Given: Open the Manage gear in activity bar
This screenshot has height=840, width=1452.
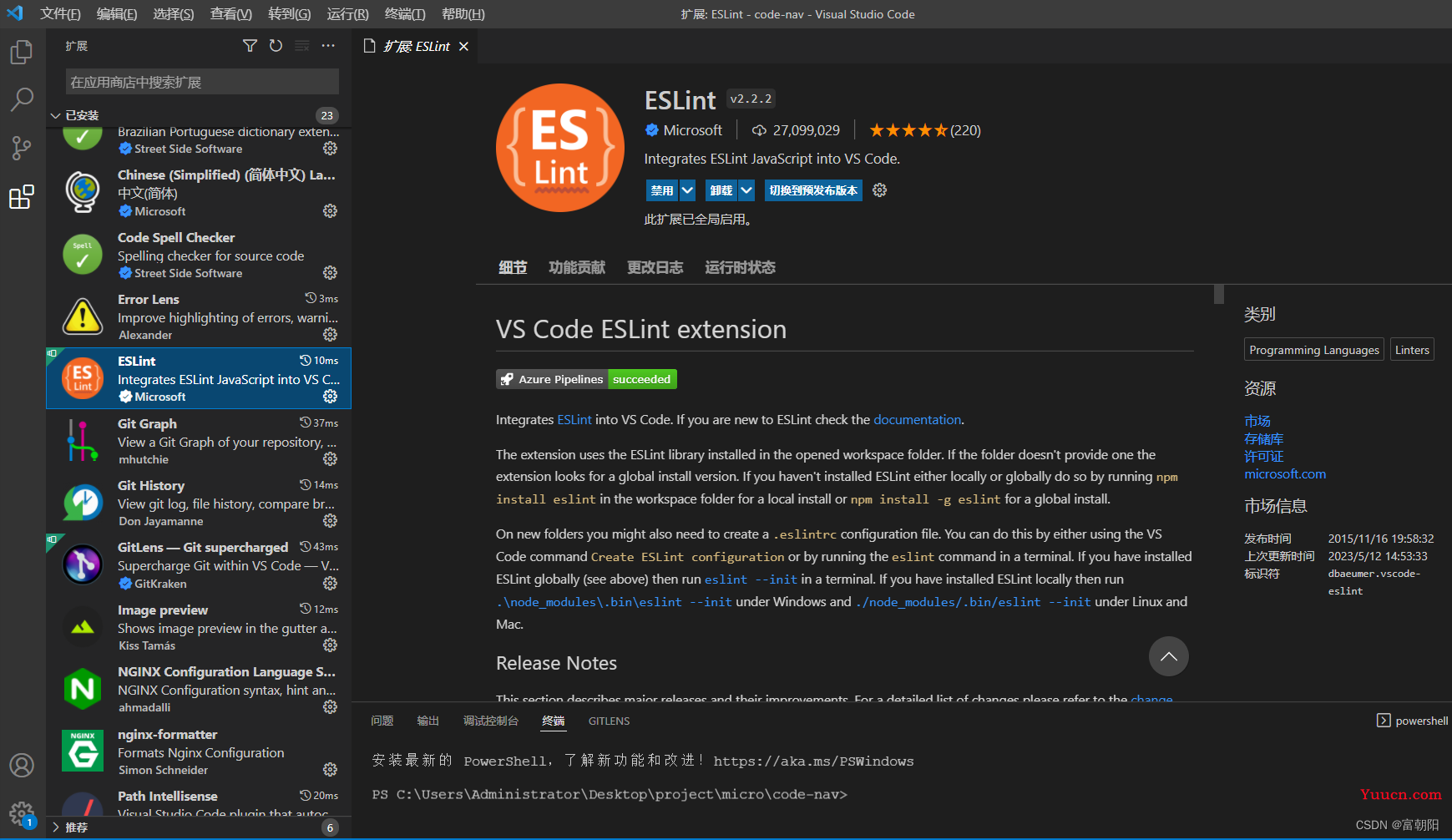Looking at the screenshot, I should [x=22, y=813].
